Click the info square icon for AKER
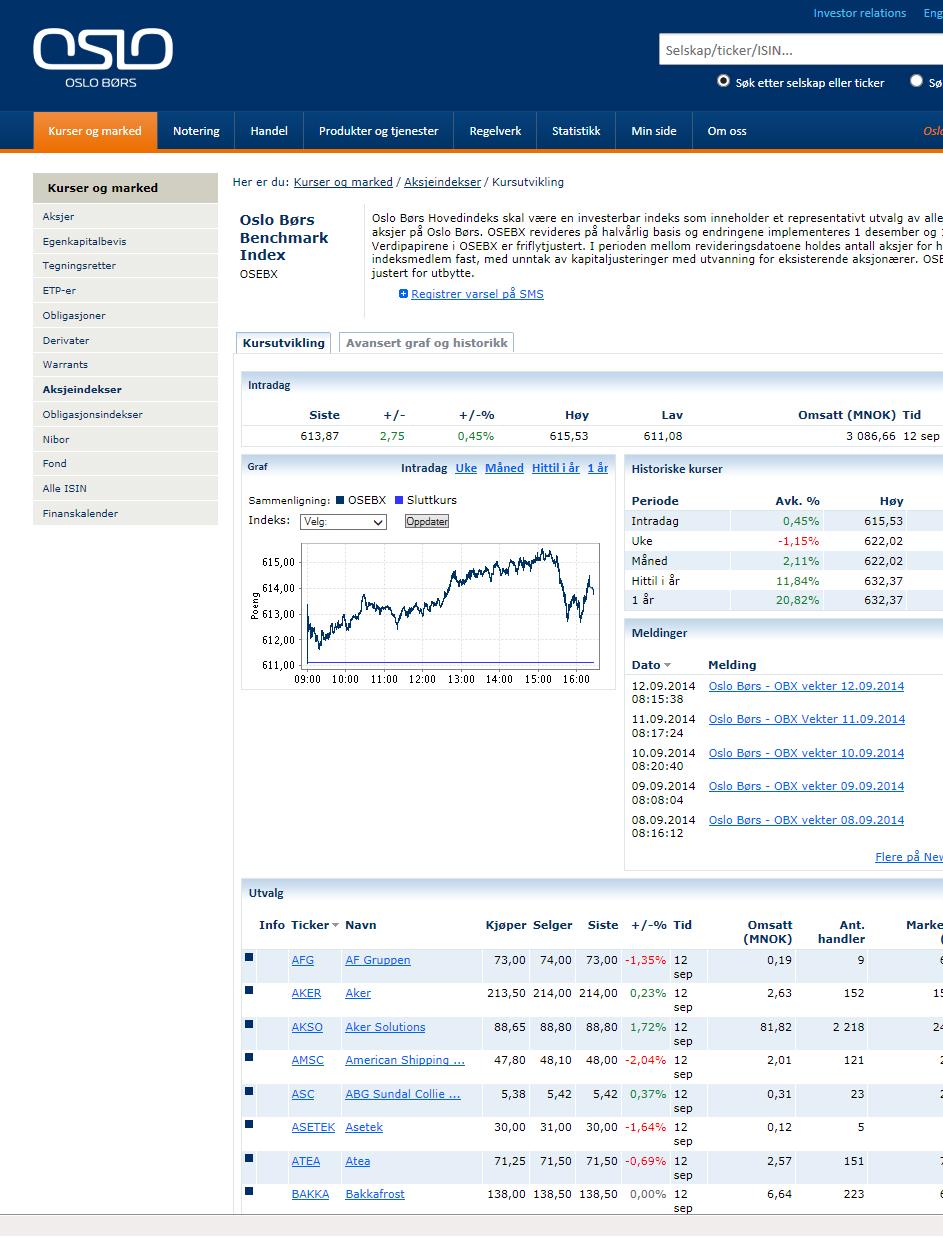This screenshot has width=943, height=1237. point(249,990)
